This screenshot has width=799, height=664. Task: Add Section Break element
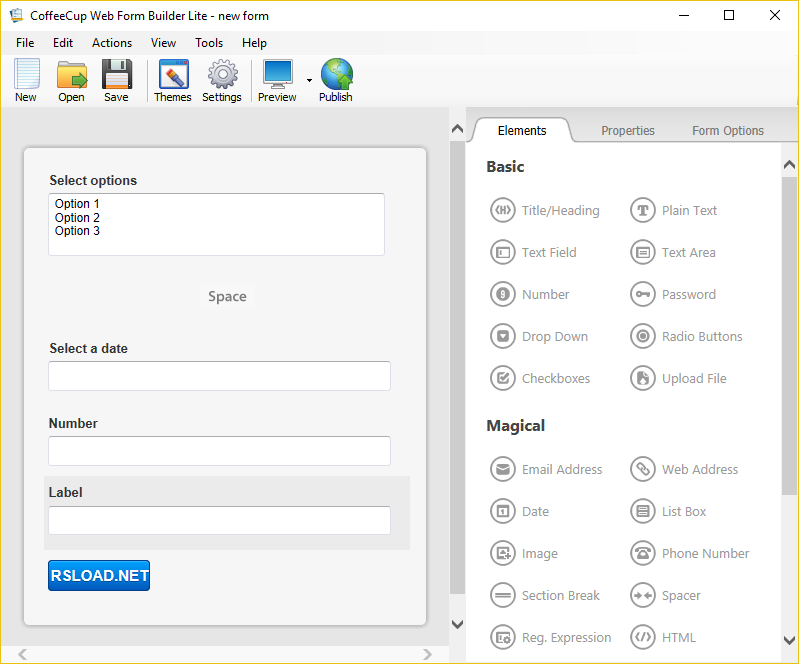pyautogui.click(x=545, y=596)
